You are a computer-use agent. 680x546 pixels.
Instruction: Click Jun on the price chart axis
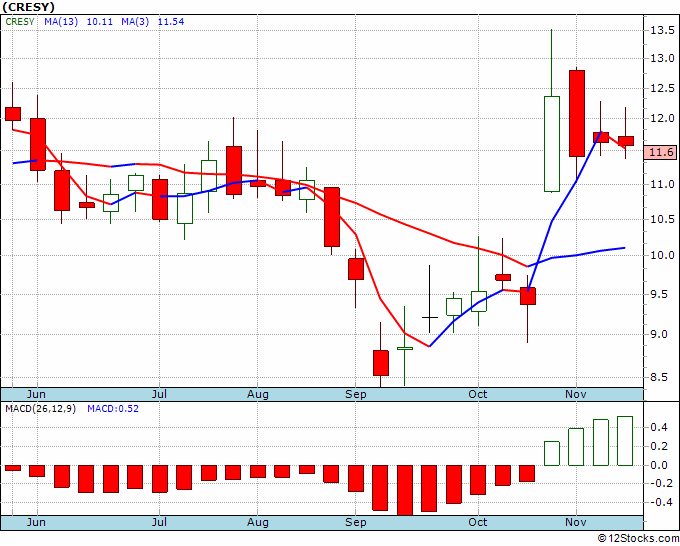coord(36,394)
